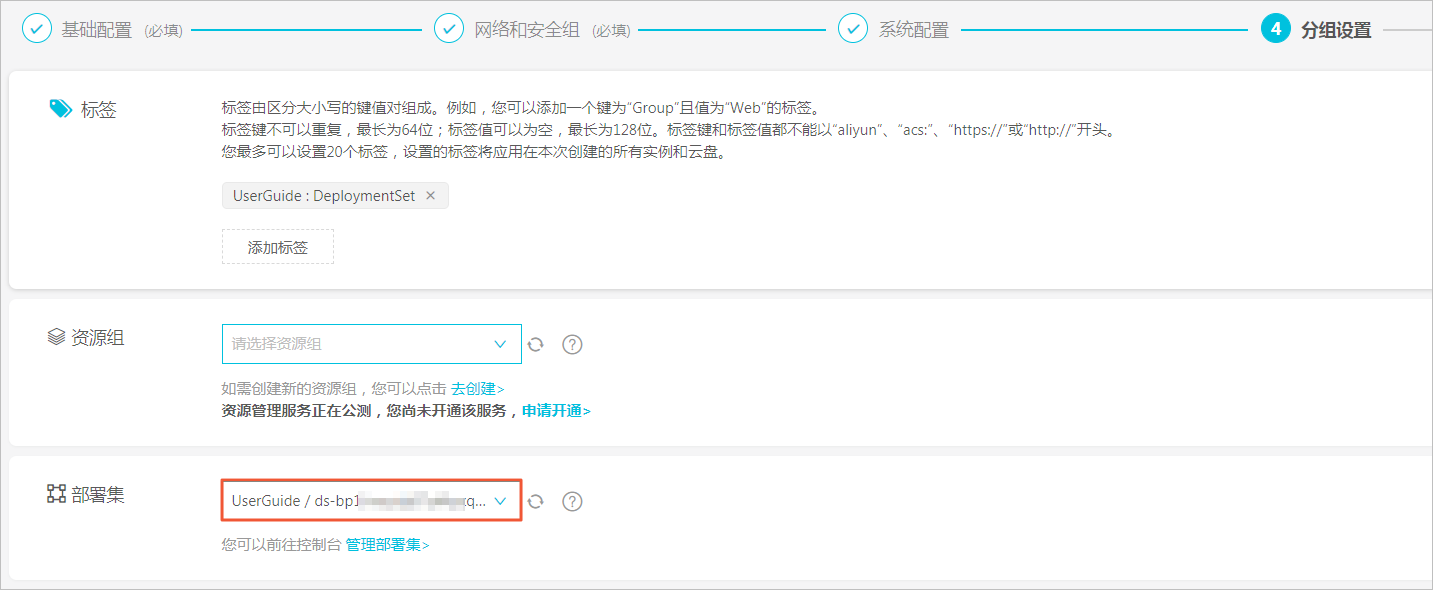This screenshot has width=1433, height=590.
Task: Click the UserGuide : DeploymentSet tag chip
Action: click(335, 196)
